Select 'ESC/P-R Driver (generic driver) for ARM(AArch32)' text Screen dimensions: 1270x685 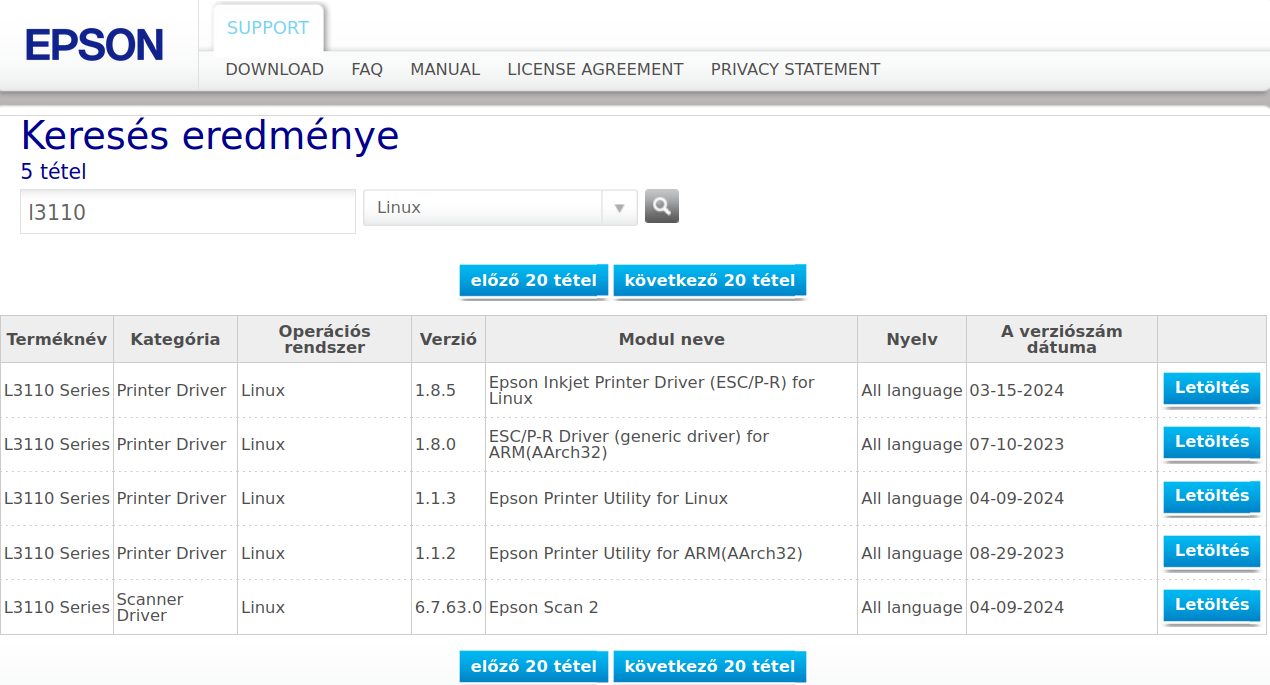pyautogui.click(x=629, y=444)
